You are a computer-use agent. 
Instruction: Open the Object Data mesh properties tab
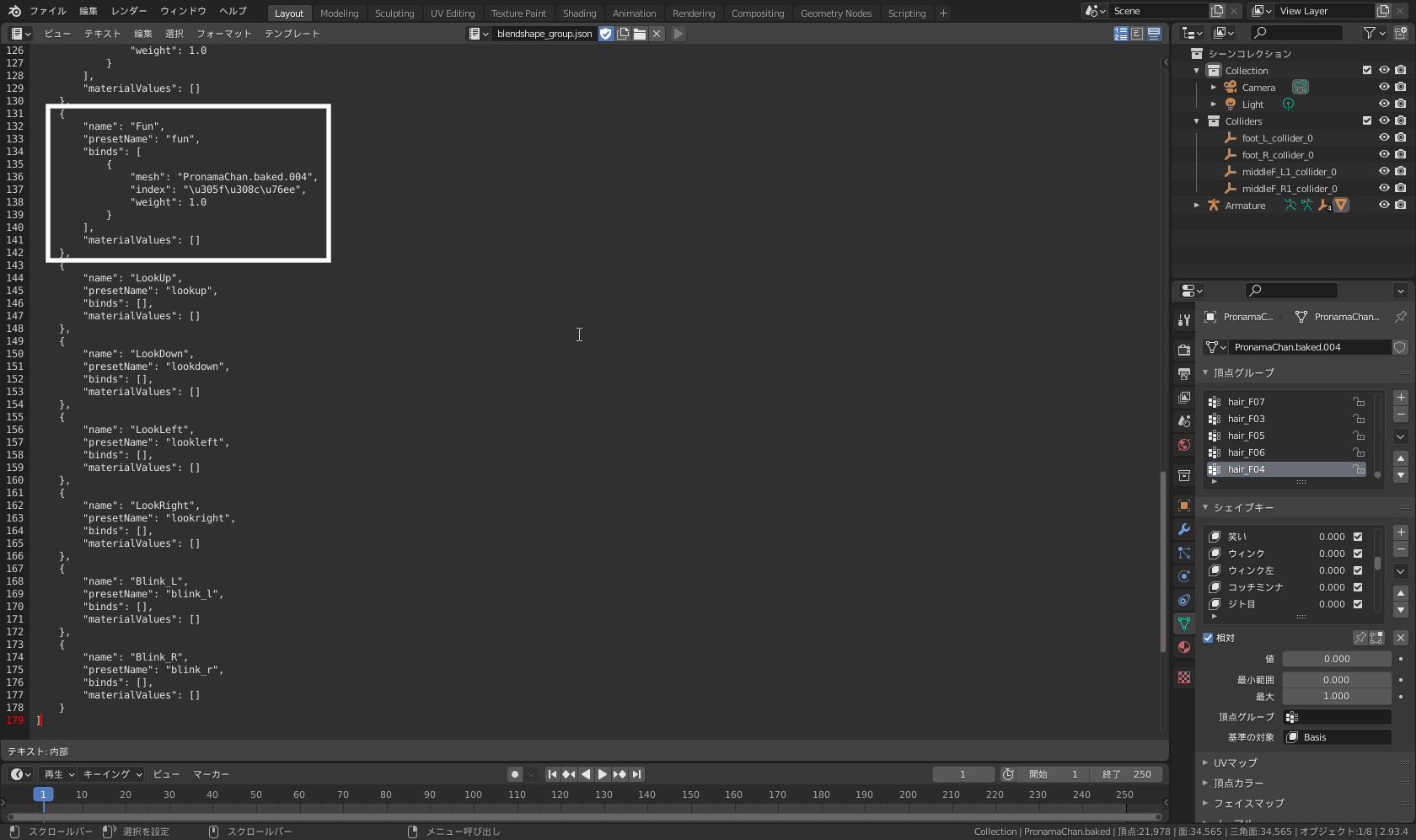click(x=1184, y=623)
